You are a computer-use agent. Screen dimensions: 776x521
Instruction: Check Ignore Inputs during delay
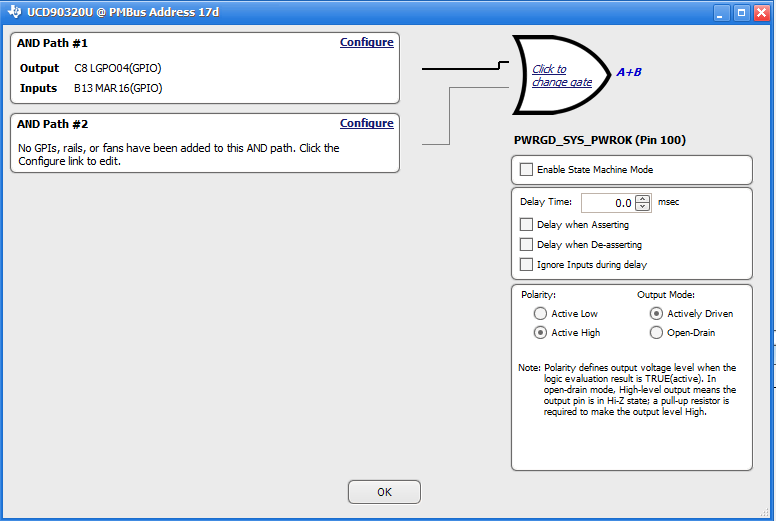(526, 265)
